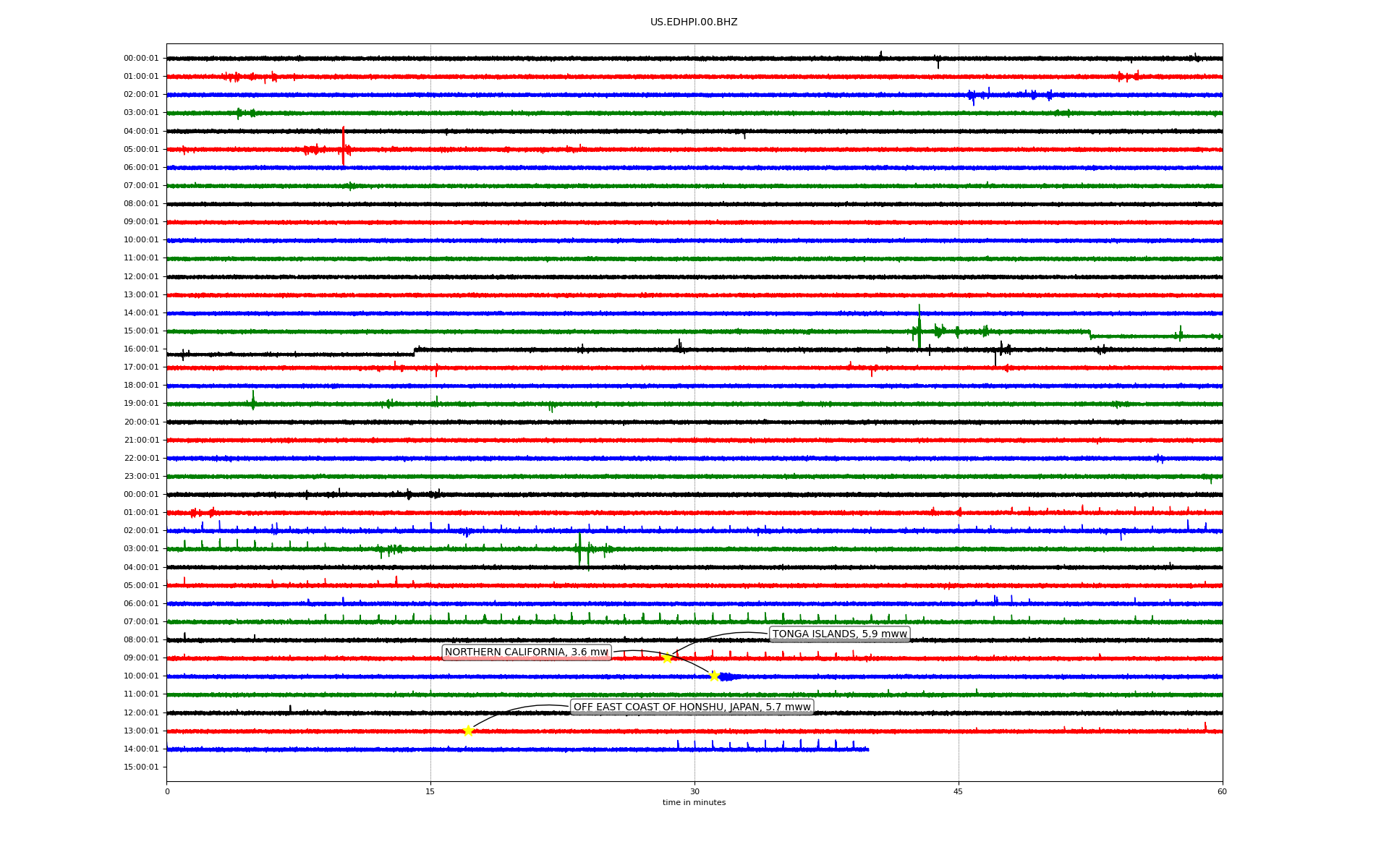Click the OFF EAST COAST OF HONSHU label
The height and width of the screenshot is (868, 1389).
click(692, 707)
